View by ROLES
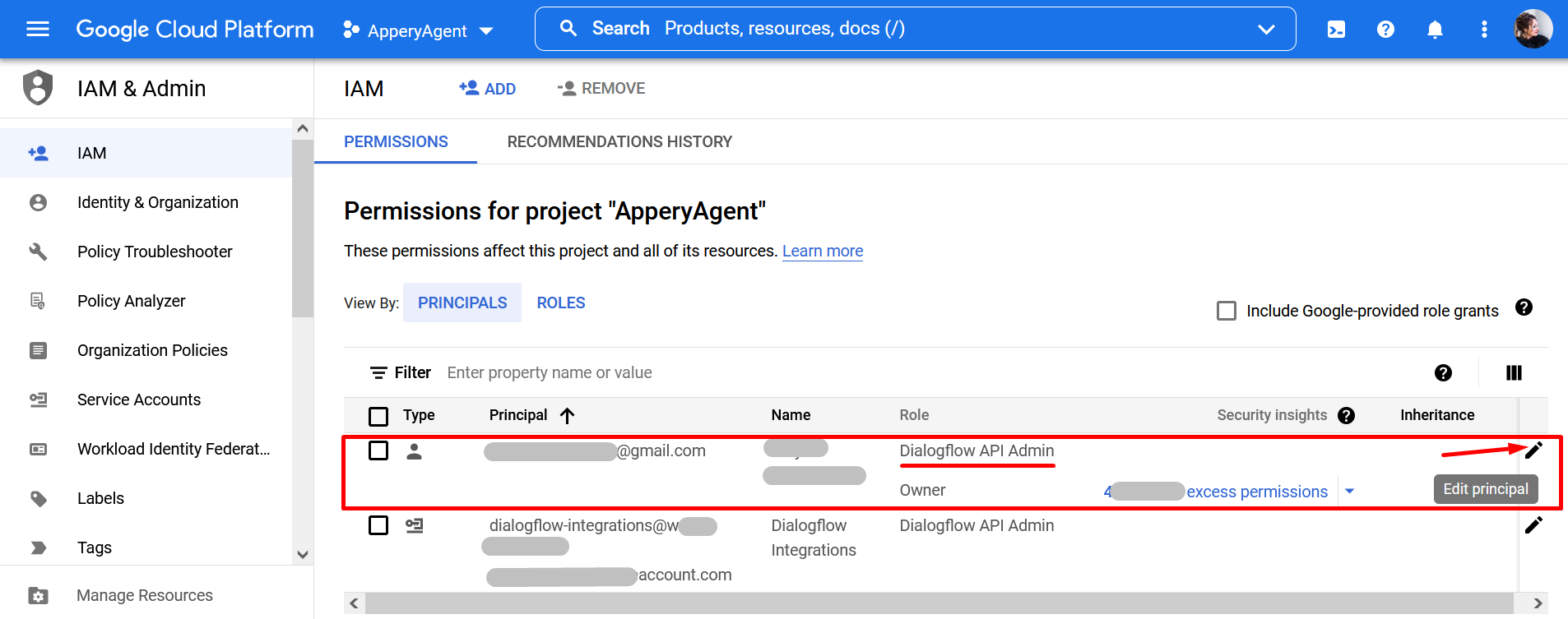 coord(561,303)
